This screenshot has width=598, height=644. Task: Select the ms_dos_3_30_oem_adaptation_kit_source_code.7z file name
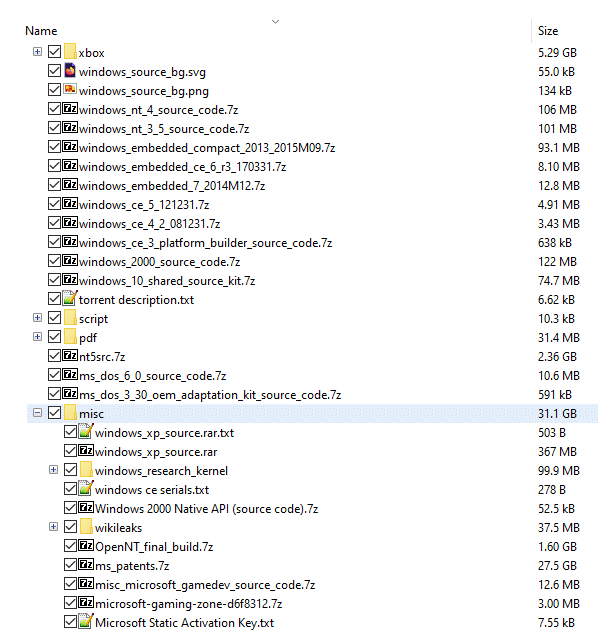coord(210,395)
